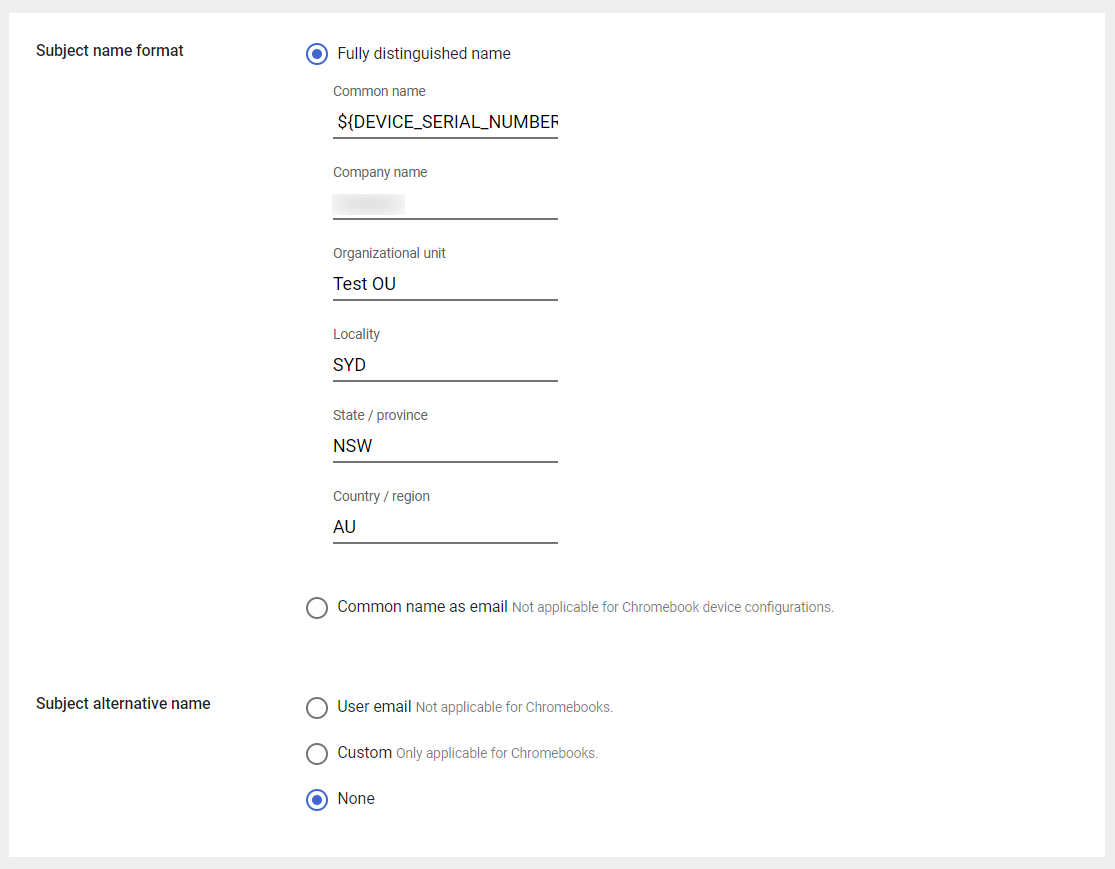Click the 'Common name' caption above the serial input

(379, 91)
